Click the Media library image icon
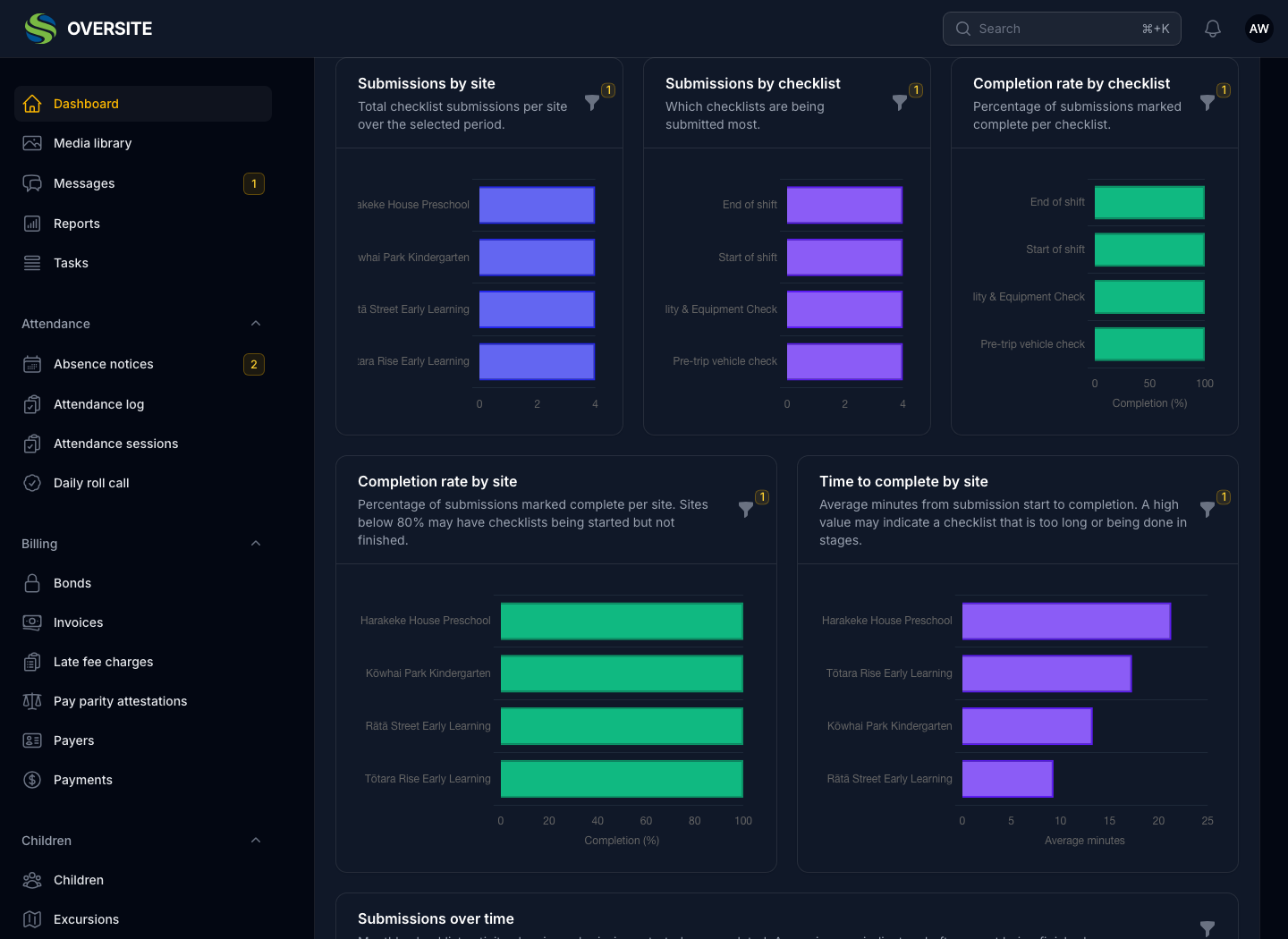The height and width of the screenshot is (939, 1288). click(x=32, y=143)
